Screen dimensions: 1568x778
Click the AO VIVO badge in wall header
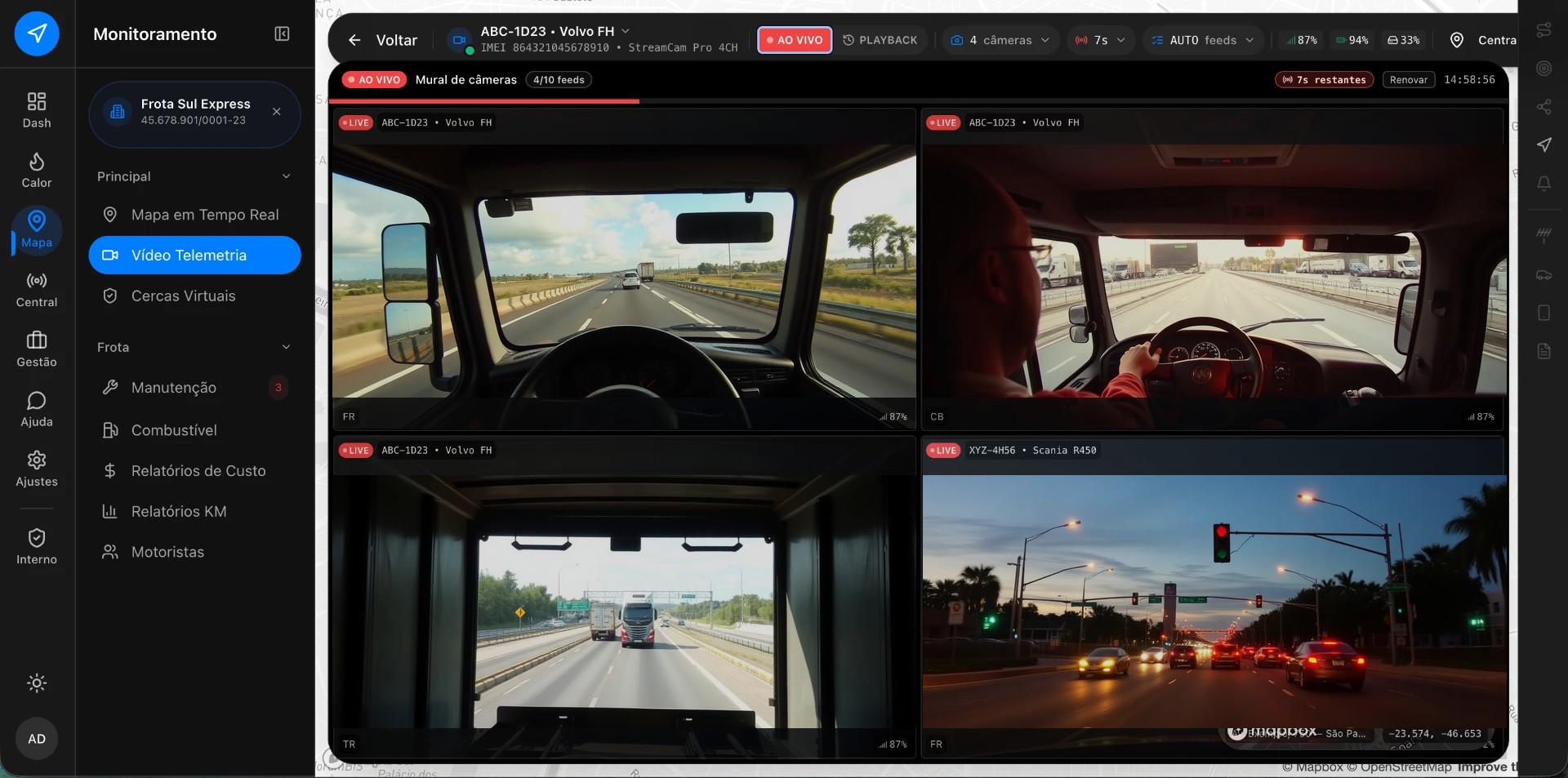click(x=373, y=80)
